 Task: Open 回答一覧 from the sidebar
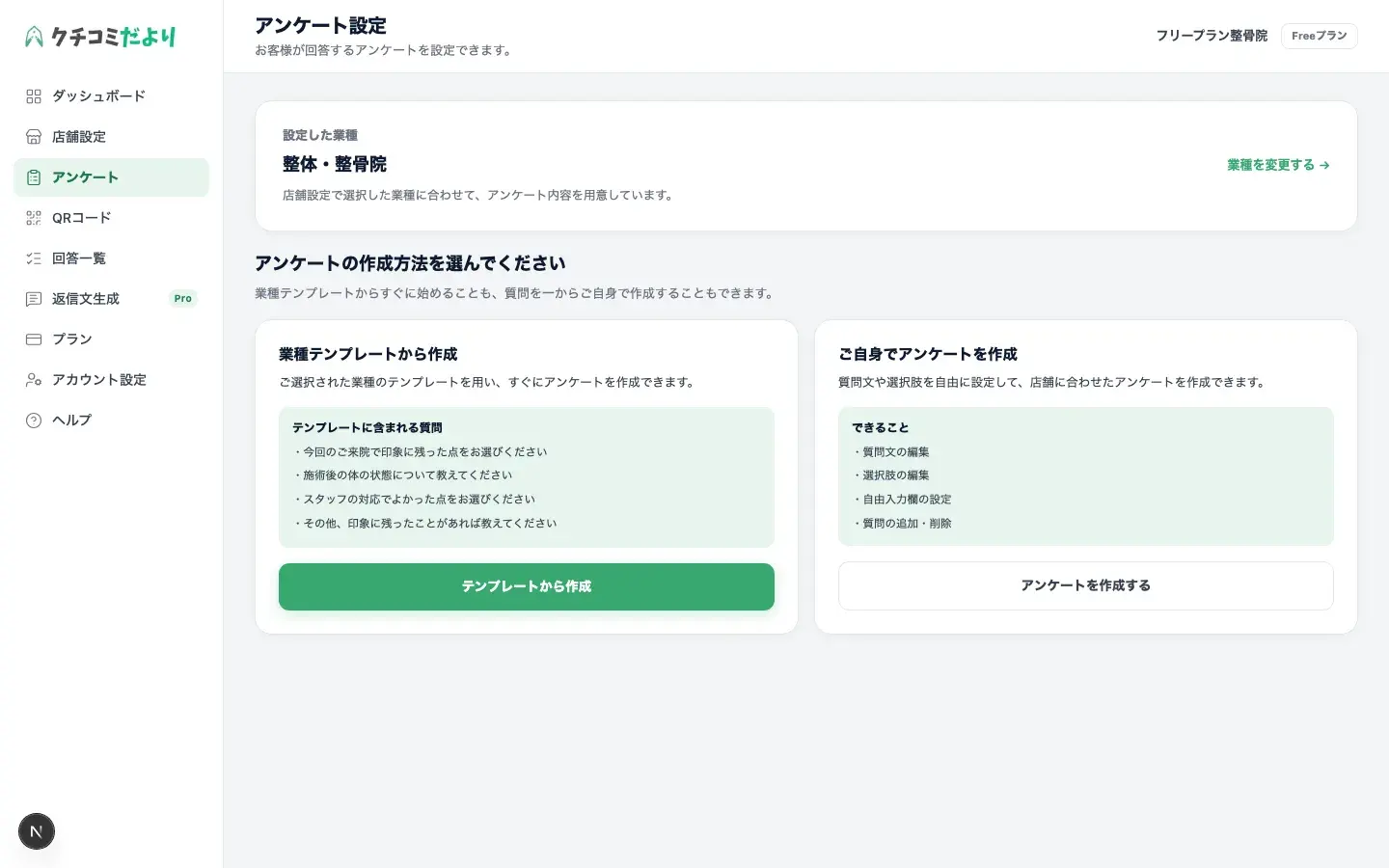(x=112, y=258)
